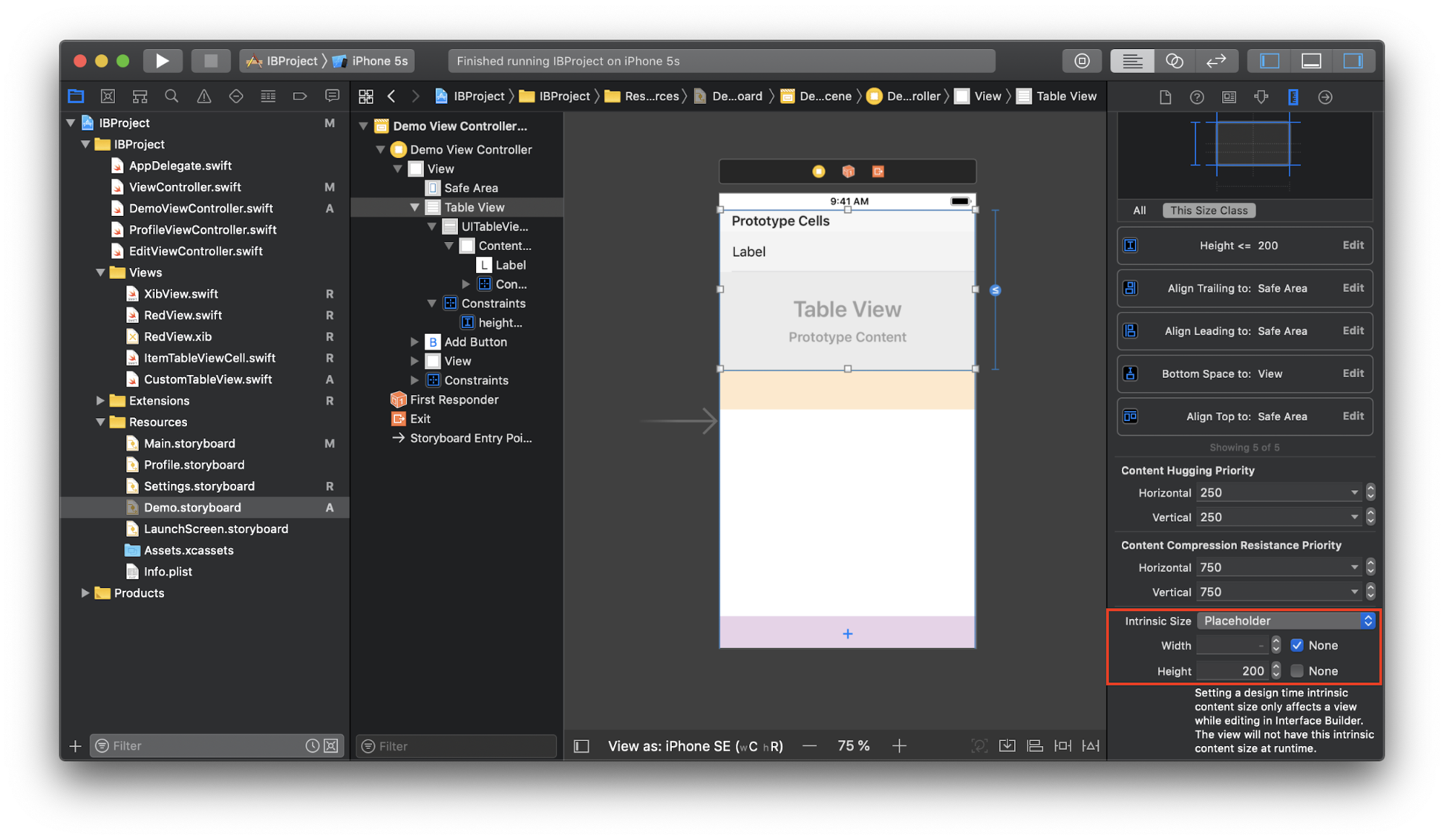Image resolution: width=1444 pixels, height=840 pixels.
Task: Open the File inspector
Action: click(1165, 97)
